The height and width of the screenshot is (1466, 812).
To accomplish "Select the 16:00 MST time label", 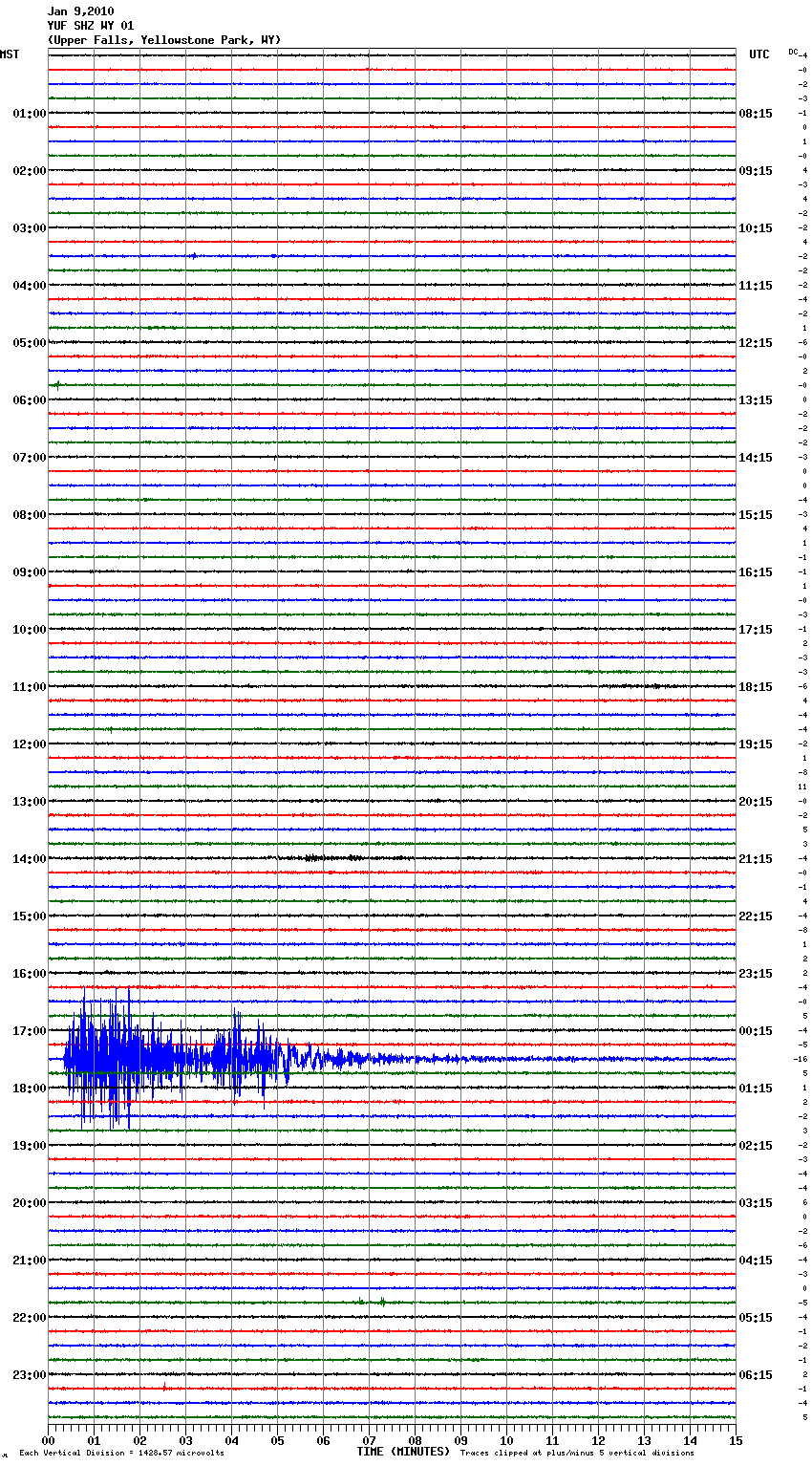I will click(x=30, y=974).
